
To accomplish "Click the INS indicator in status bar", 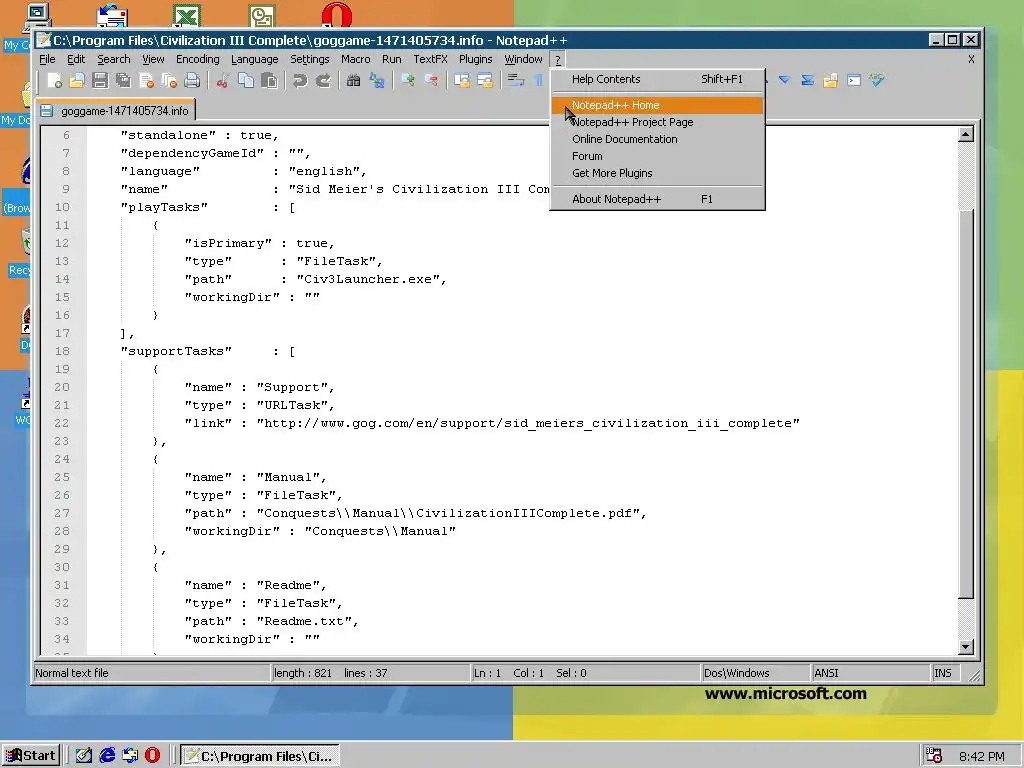I will click(x=942, y=673).
